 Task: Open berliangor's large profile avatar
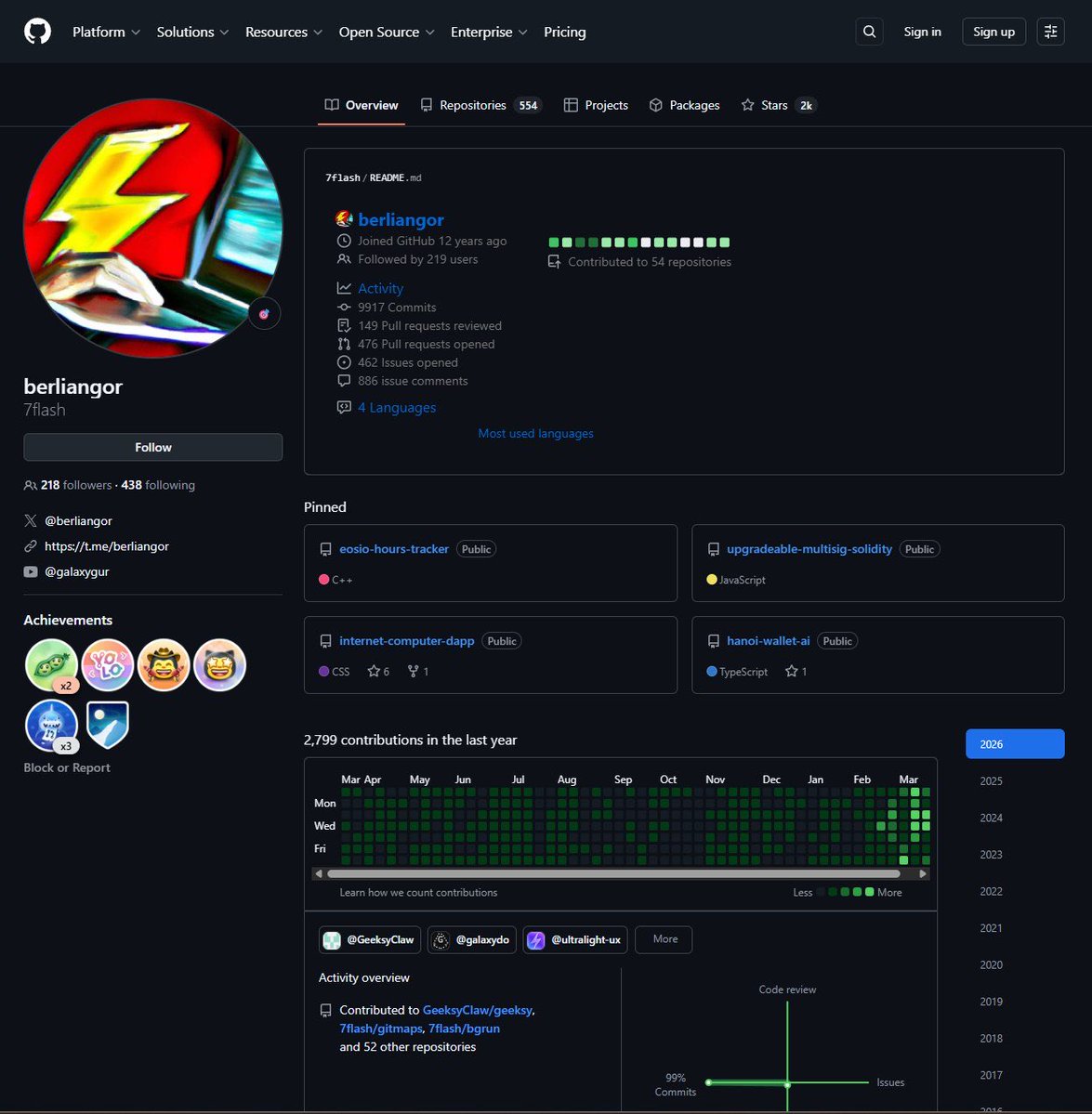click(152, 228)
